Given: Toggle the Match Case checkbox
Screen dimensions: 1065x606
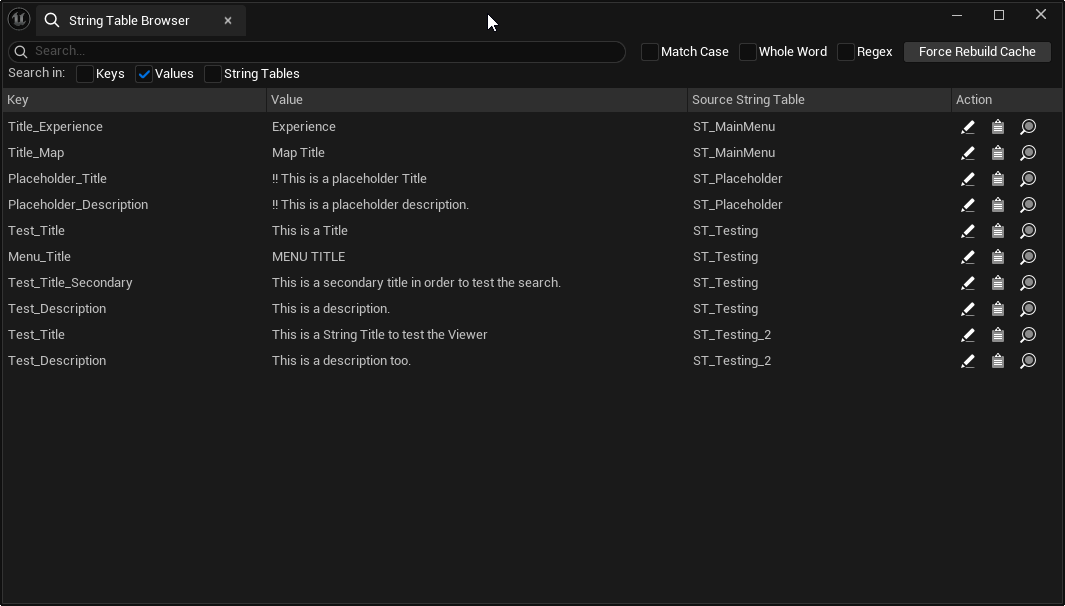Looking at the screenshot, I should (650, 52).
